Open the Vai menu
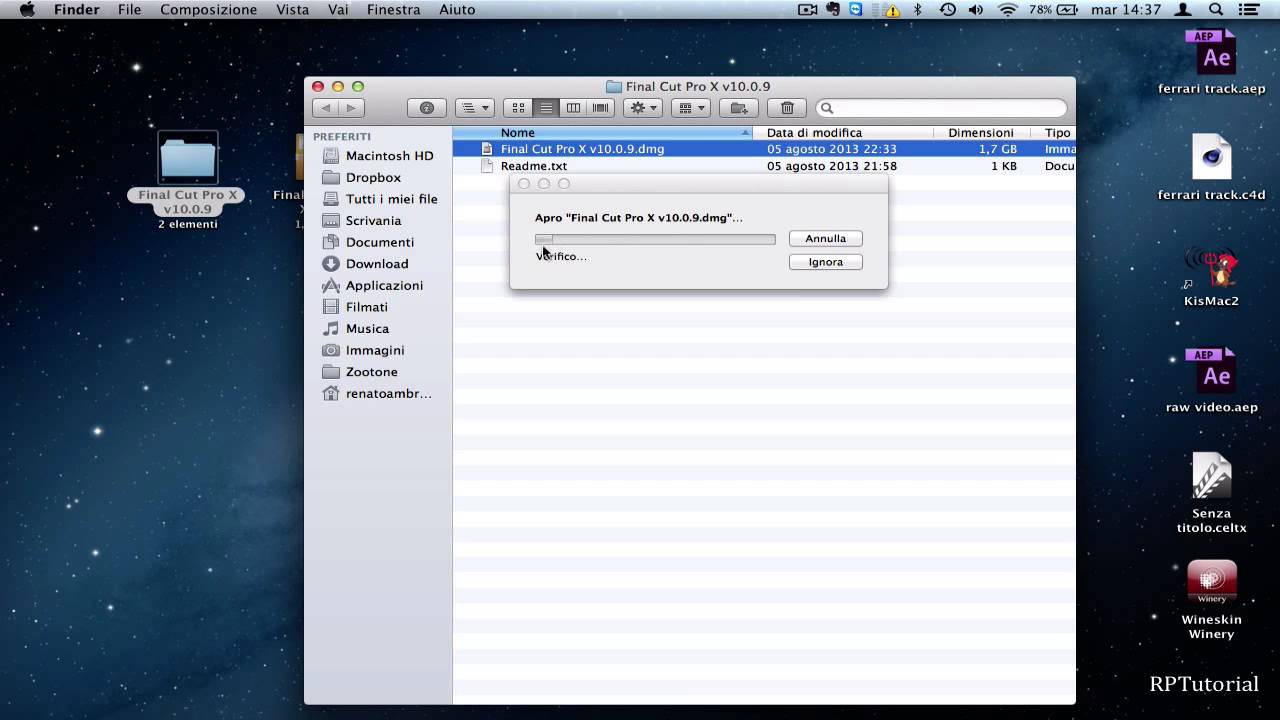The width and height of the screenshot is (1280, 720). pyautogui.click(x=338, y=10)
